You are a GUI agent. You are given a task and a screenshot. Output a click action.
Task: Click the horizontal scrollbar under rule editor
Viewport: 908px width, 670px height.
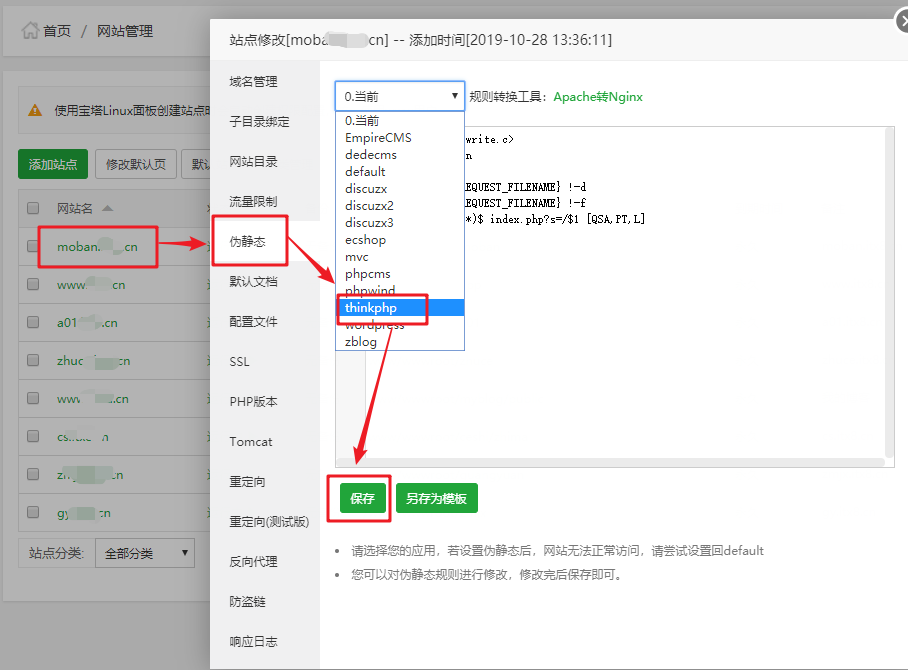(x=610, y=463)
